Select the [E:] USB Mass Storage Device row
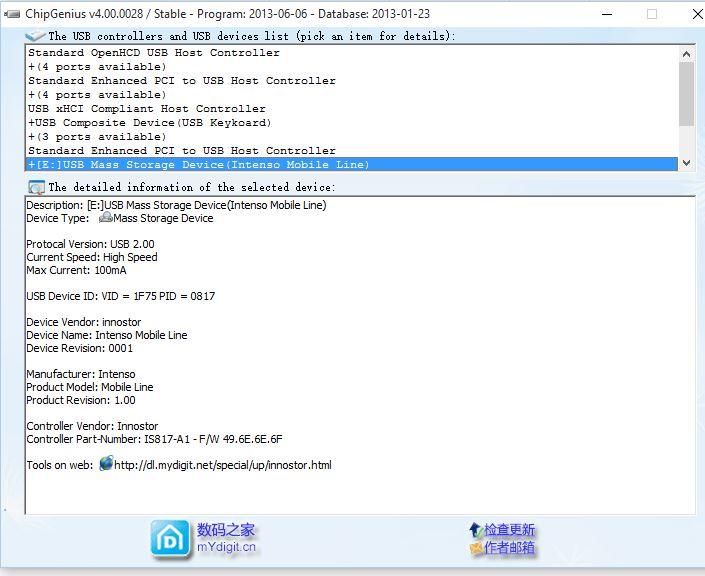The width and height of the screenshot is (705, 576). coord(352,164)
